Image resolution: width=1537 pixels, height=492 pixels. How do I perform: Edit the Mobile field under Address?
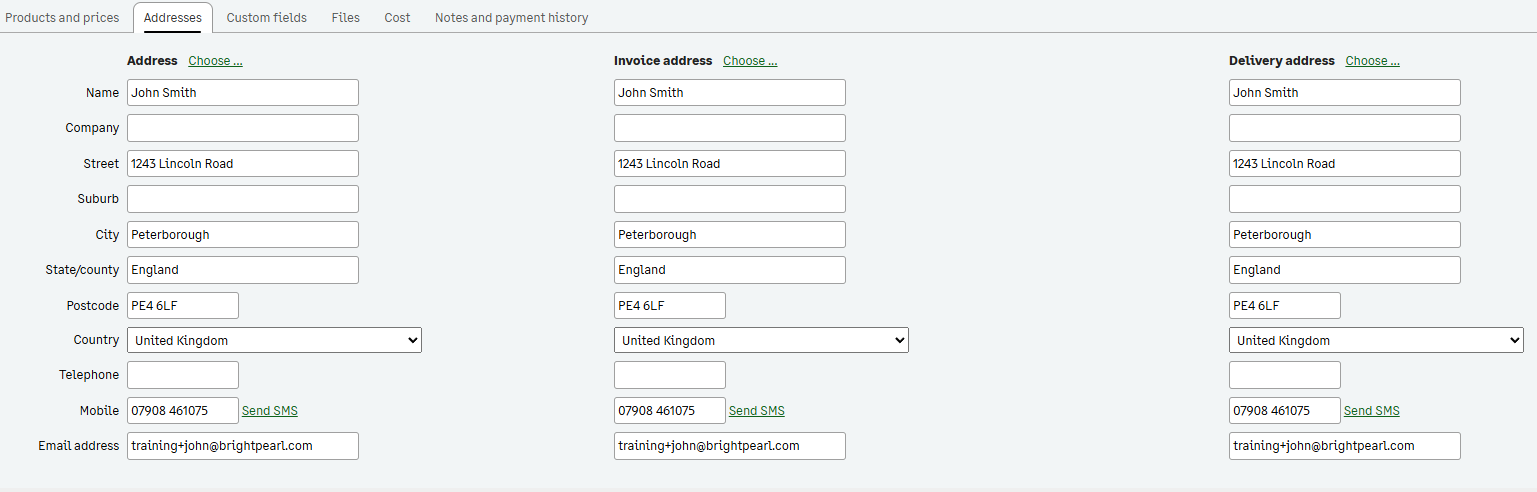pos(183,411)
